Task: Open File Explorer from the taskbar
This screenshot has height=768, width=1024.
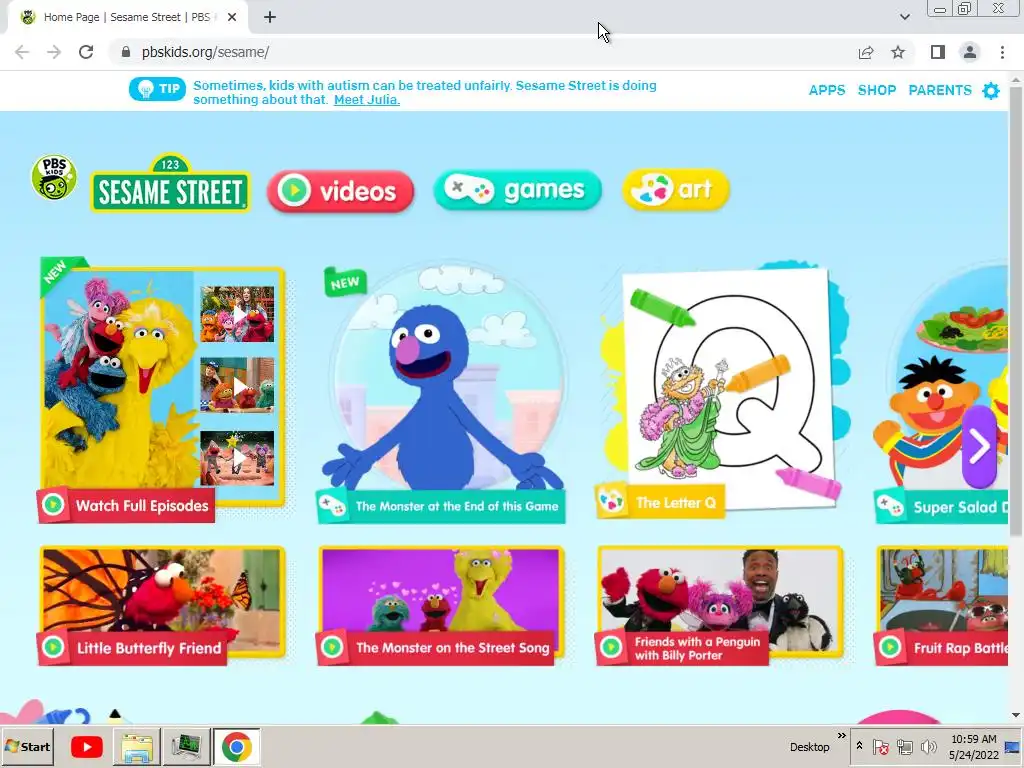Action: [x=136, y=746]
